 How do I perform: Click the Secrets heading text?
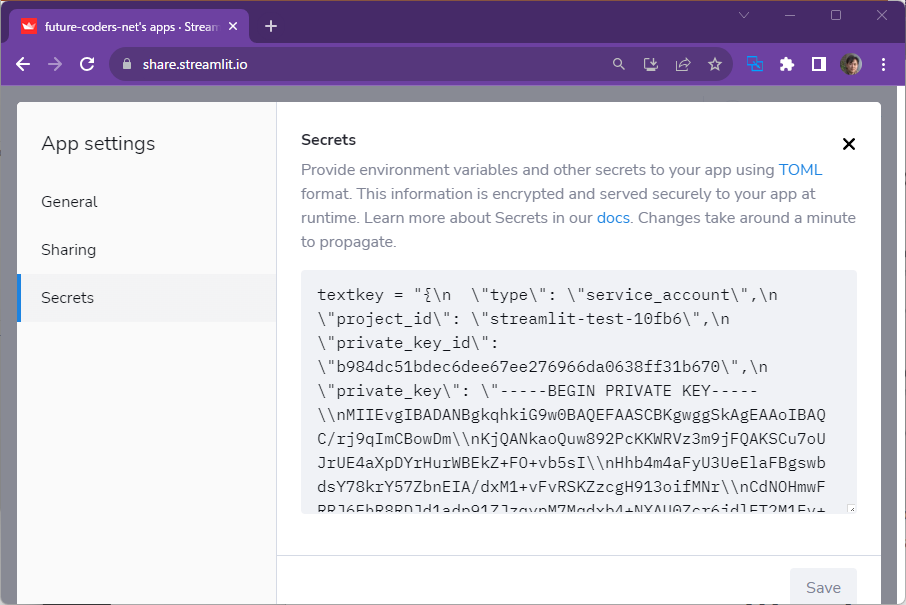pyautogui.click(x=328, y=140)
